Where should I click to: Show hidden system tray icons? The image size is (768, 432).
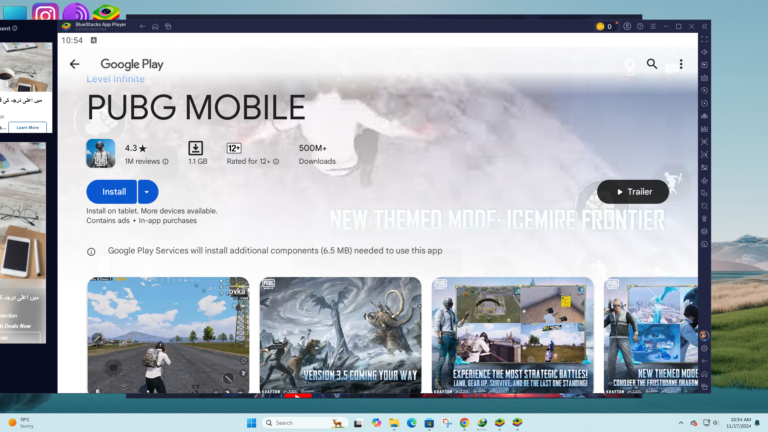click(681, 423)
